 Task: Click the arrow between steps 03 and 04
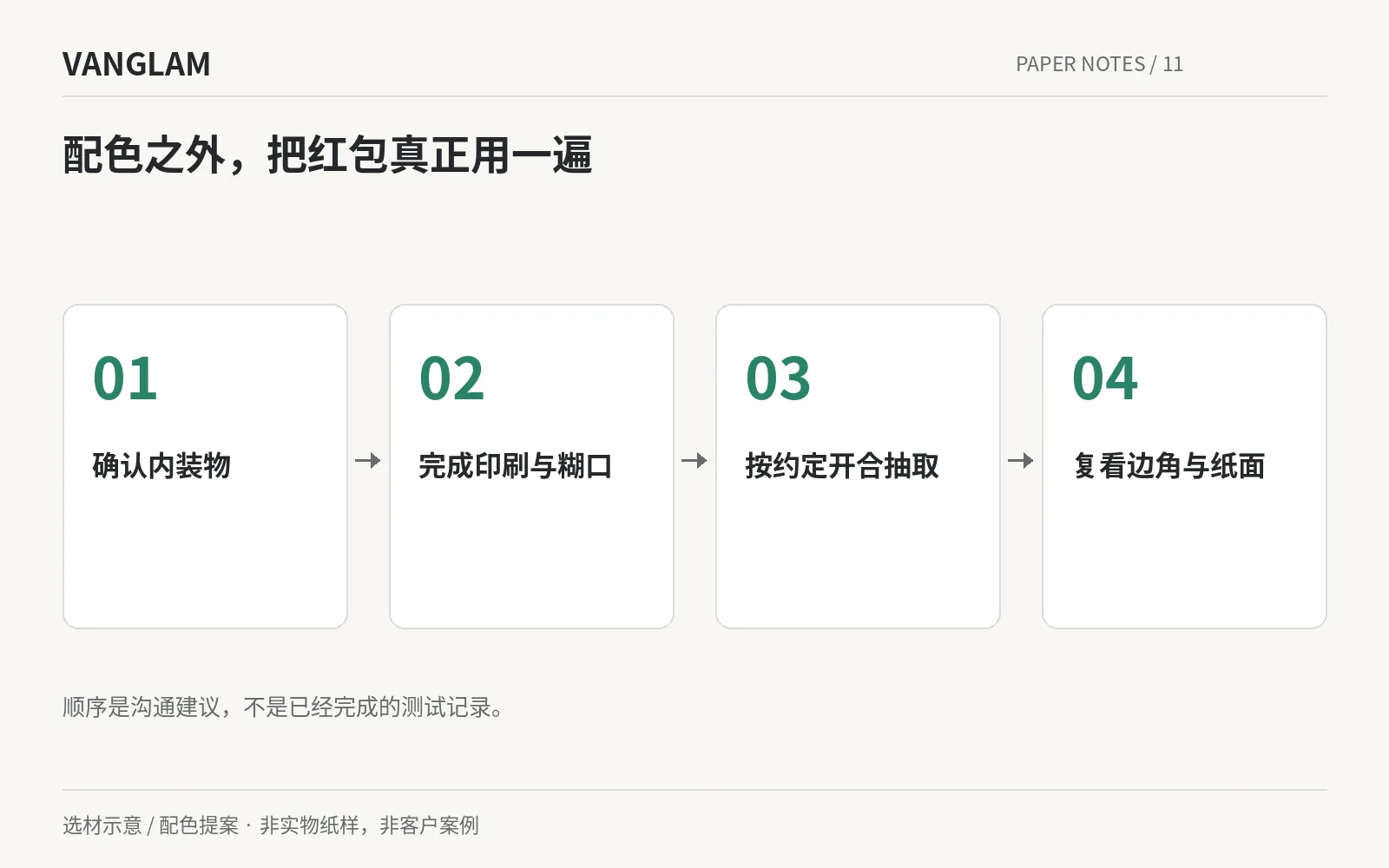pos(1021,461)
